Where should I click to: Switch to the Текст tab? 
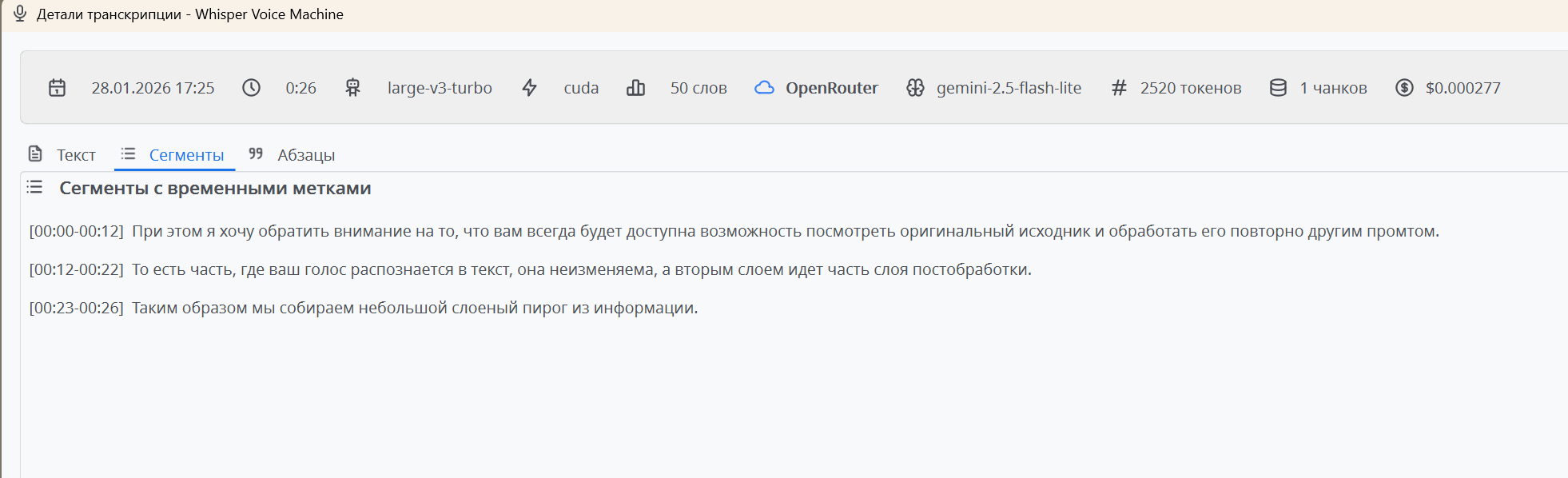pyautogui.click(x=62, y=154)
